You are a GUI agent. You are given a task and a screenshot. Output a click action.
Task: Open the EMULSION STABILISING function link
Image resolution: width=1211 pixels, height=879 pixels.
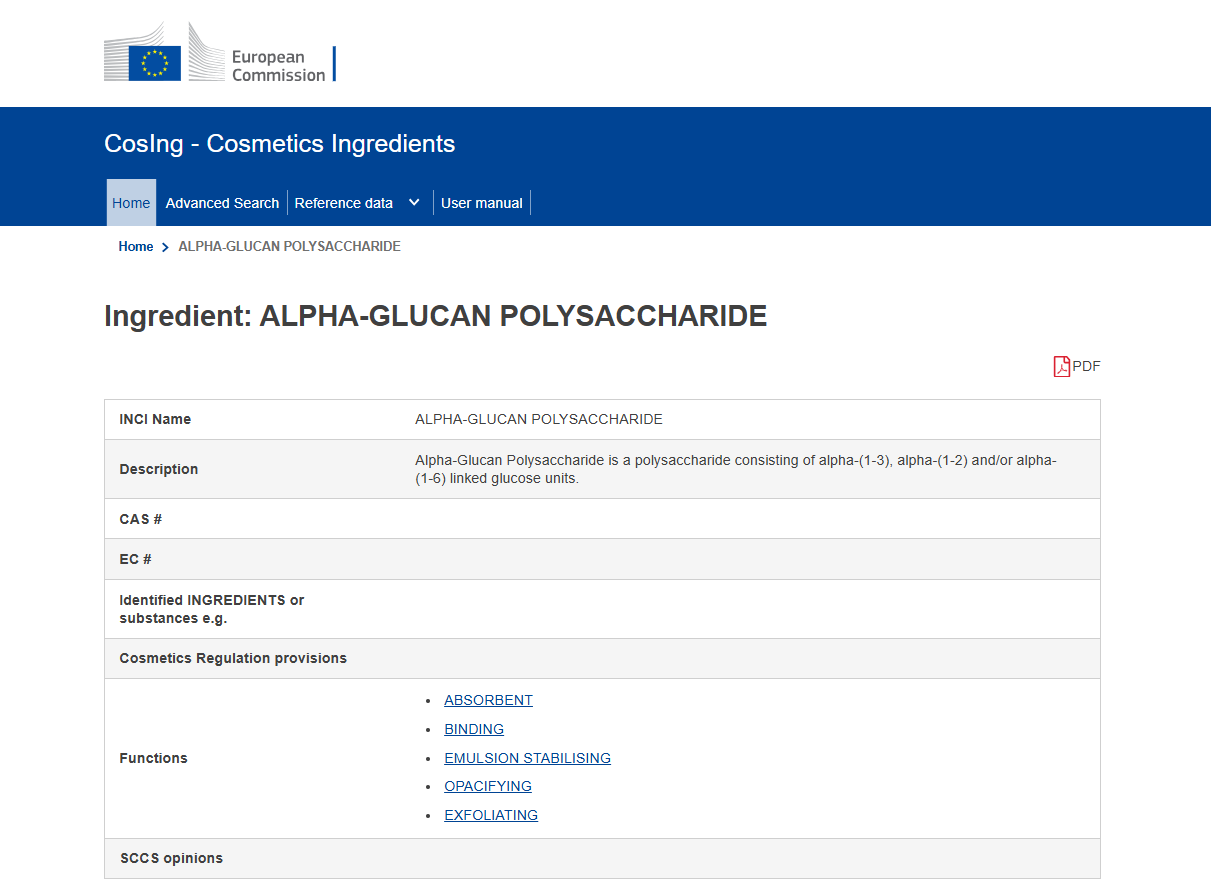click(x=527, y=758)
